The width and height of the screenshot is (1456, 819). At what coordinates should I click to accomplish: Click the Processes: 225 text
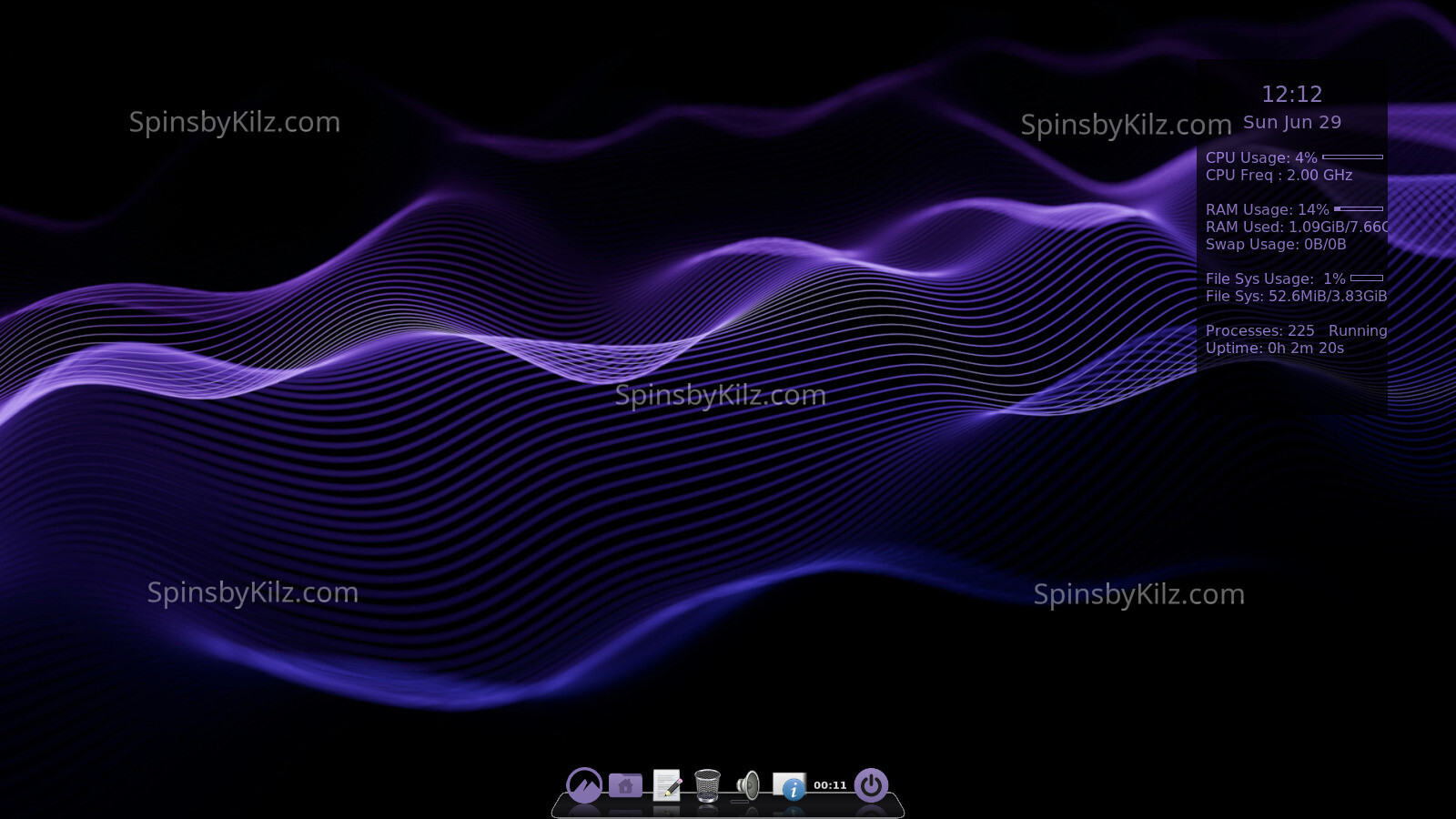(x=1260, y=330)
